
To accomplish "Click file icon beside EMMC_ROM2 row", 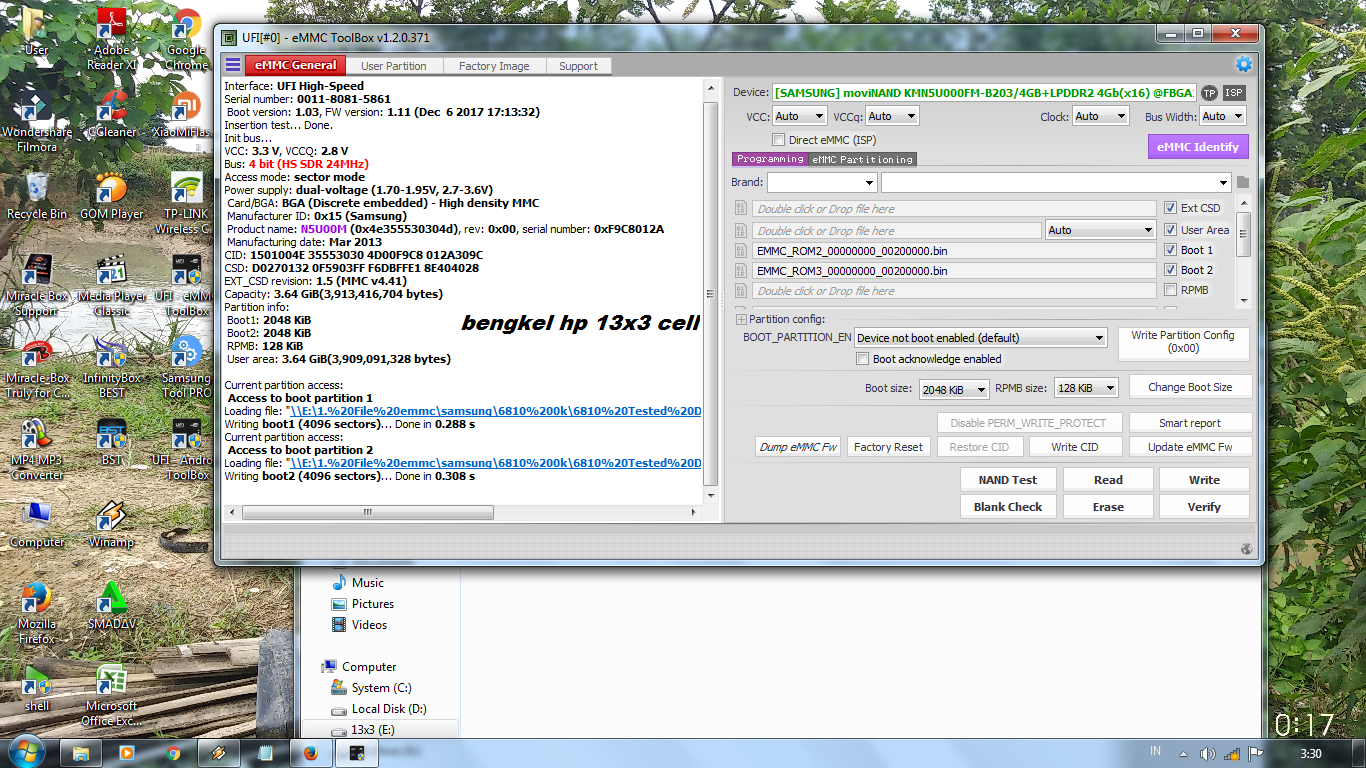I will pos(741,250).
